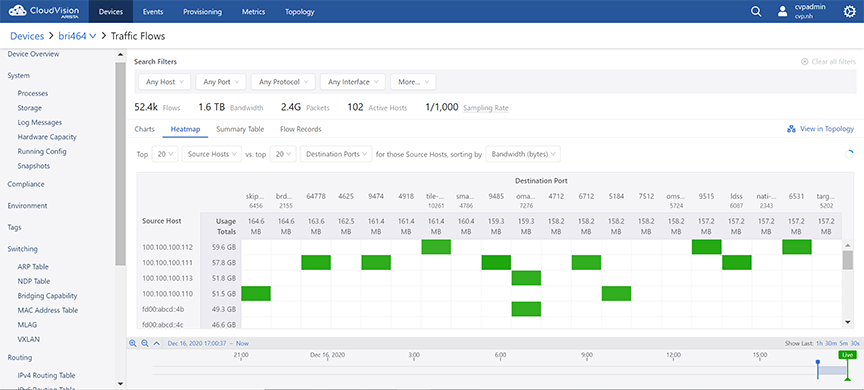Open the settings gear icon
This screenshot has height=390, width=864.
850,12
